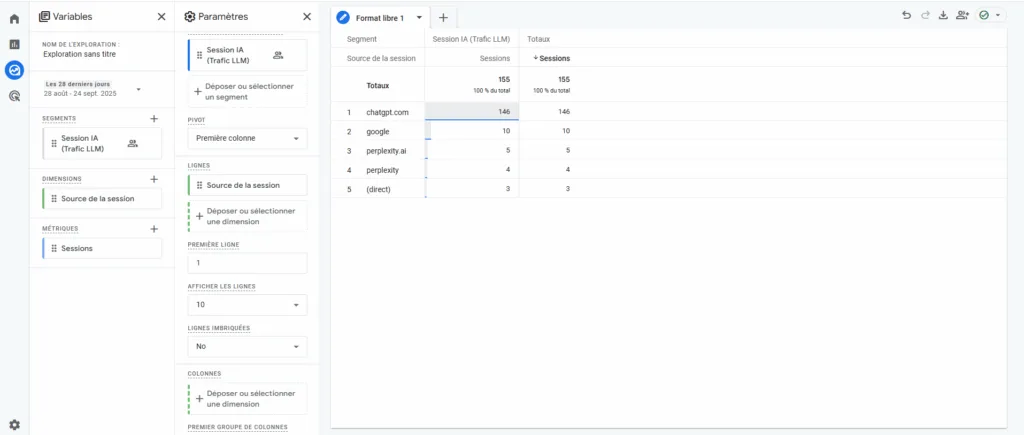Screen dimensions: 1024x435
Task: Open the Lignes imbriquées dropdown
Action: click(x=247, y=346)
